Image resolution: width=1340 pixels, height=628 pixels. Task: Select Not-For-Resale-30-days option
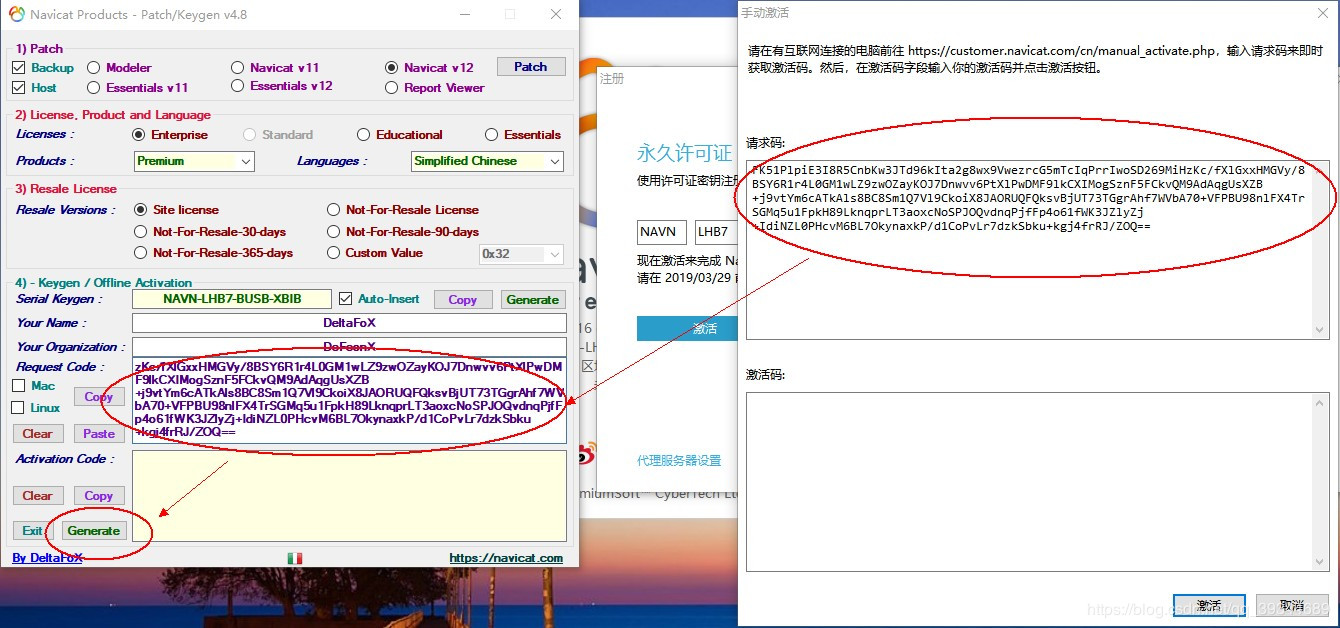click(x=141, y=232)
